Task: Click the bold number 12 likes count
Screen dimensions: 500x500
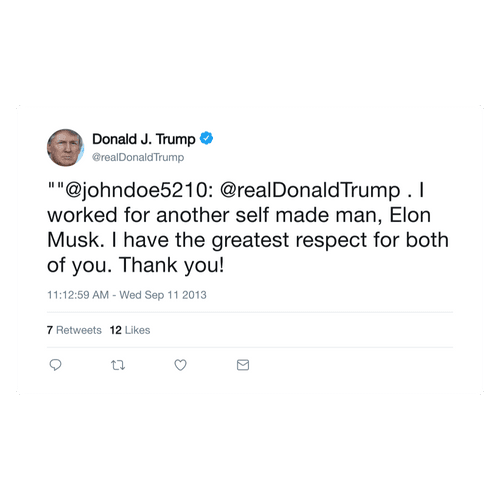Action: (116, 330)
